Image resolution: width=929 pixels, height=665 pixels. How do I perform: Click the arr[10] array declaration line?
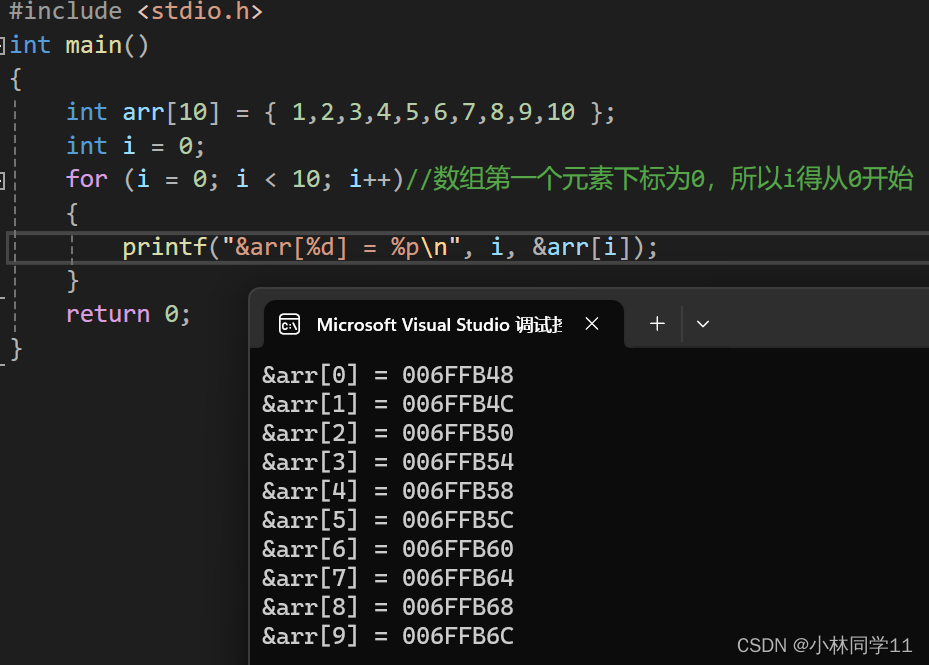tap(341, 112)
